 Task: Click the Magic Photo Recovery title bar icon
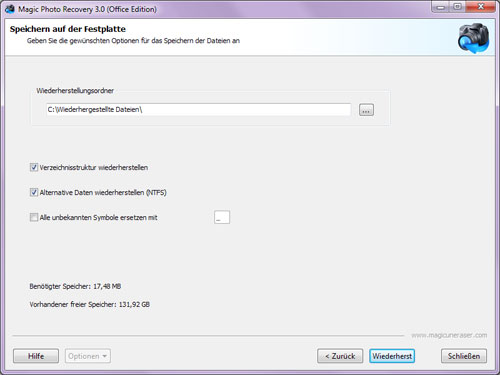click(x=10, y=9)
